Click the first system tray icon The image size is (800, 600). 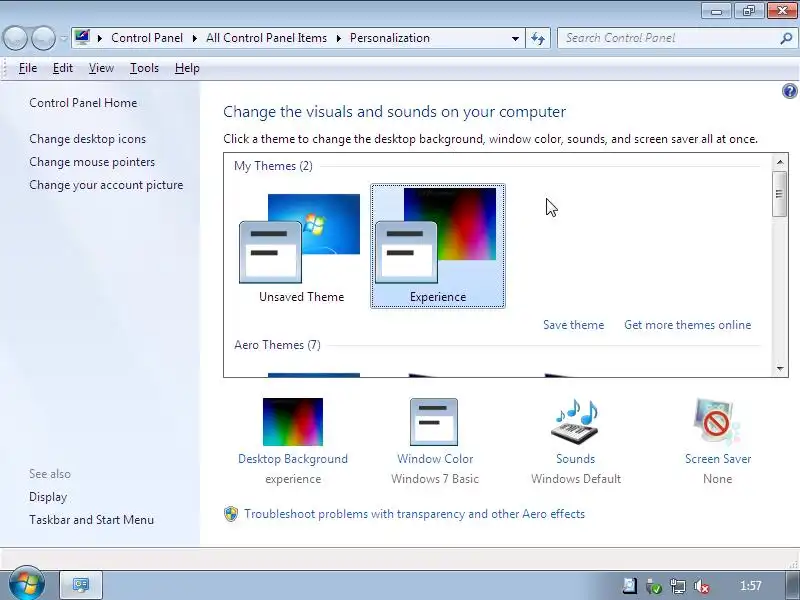click(x=630, y=586)
